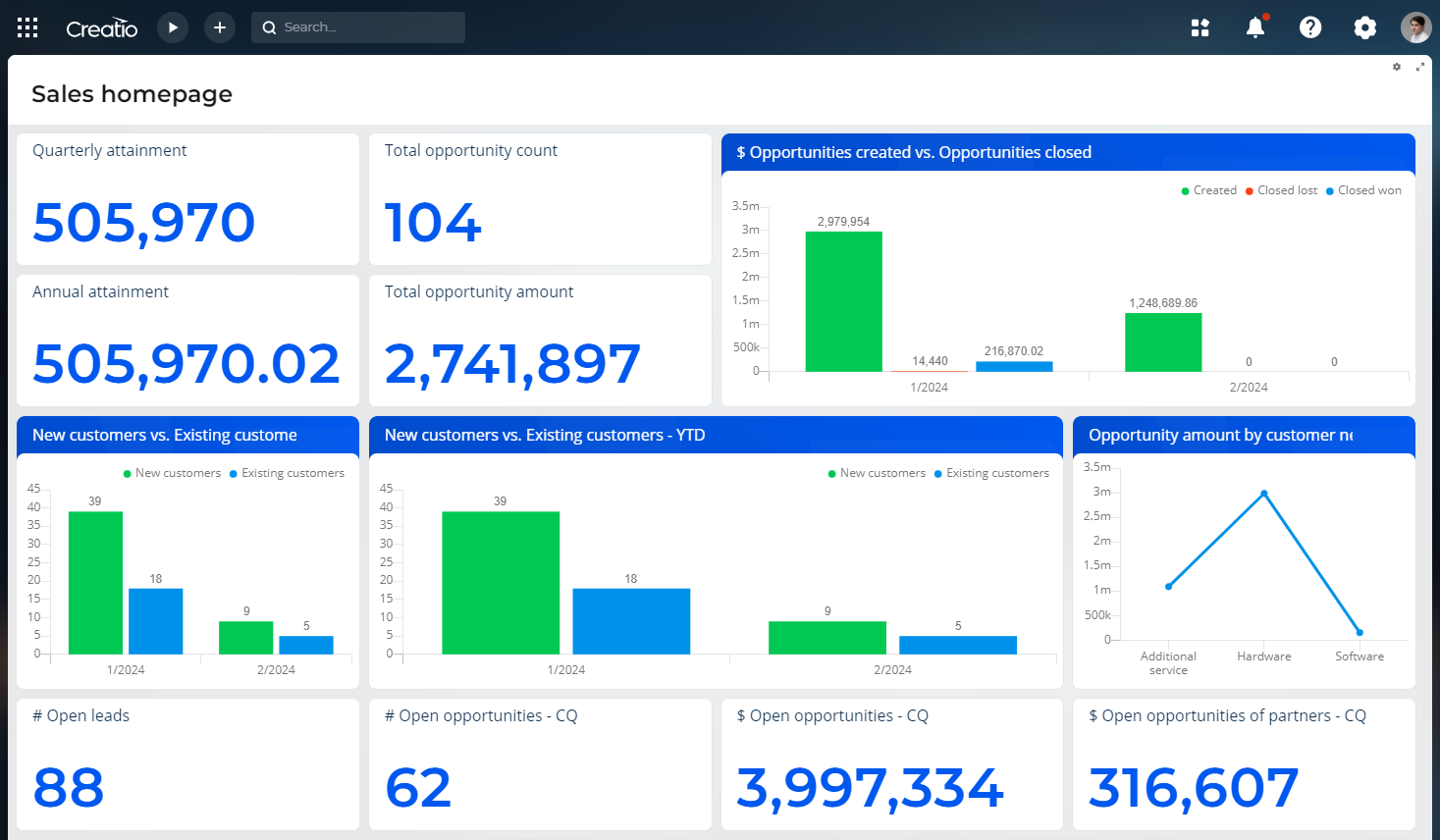This screenshot has width=1440, height=840.
Task: Click the Hardware data point on line chart
Action: 1263,494
